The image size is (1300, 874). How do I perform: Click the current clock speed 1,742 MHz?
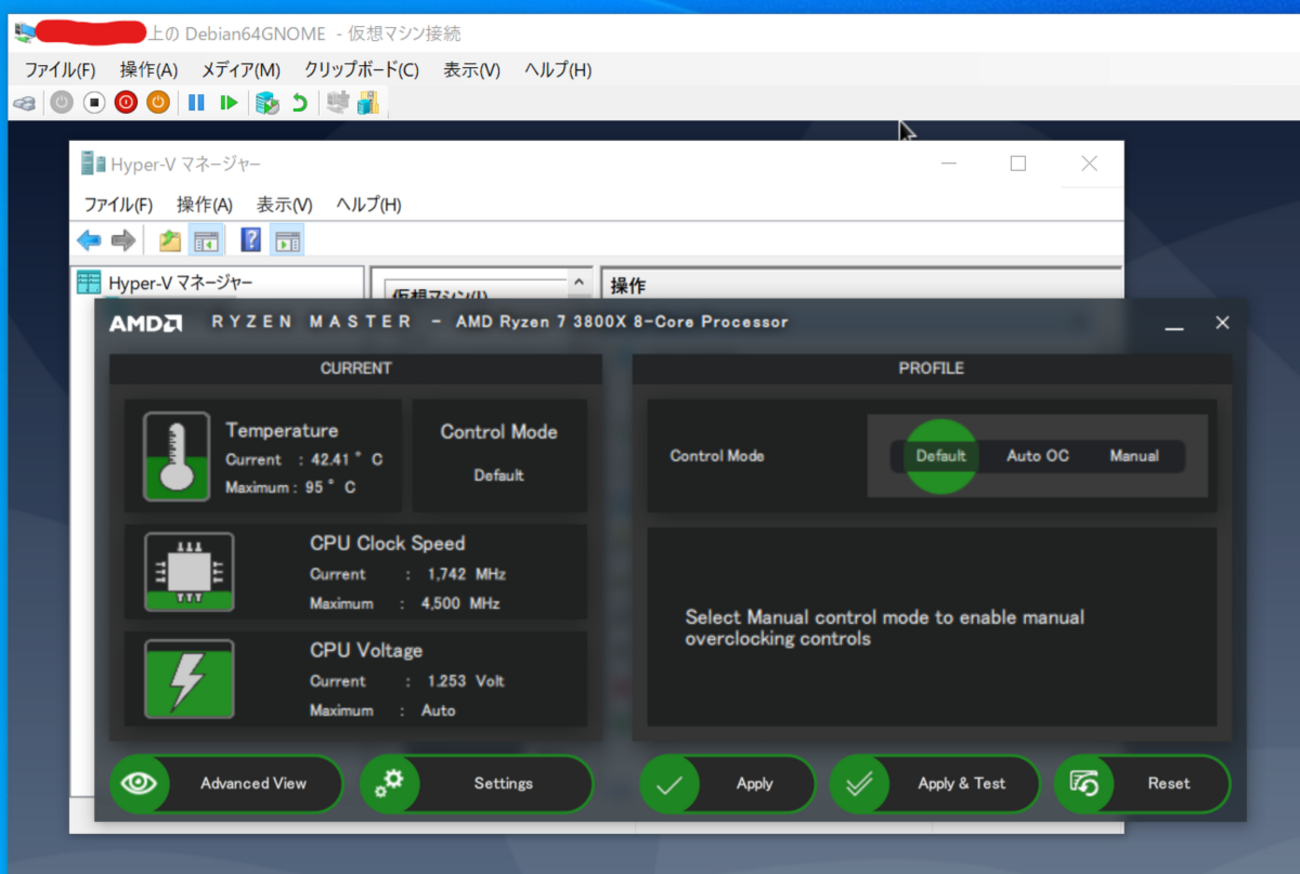(x=466, y=575)
